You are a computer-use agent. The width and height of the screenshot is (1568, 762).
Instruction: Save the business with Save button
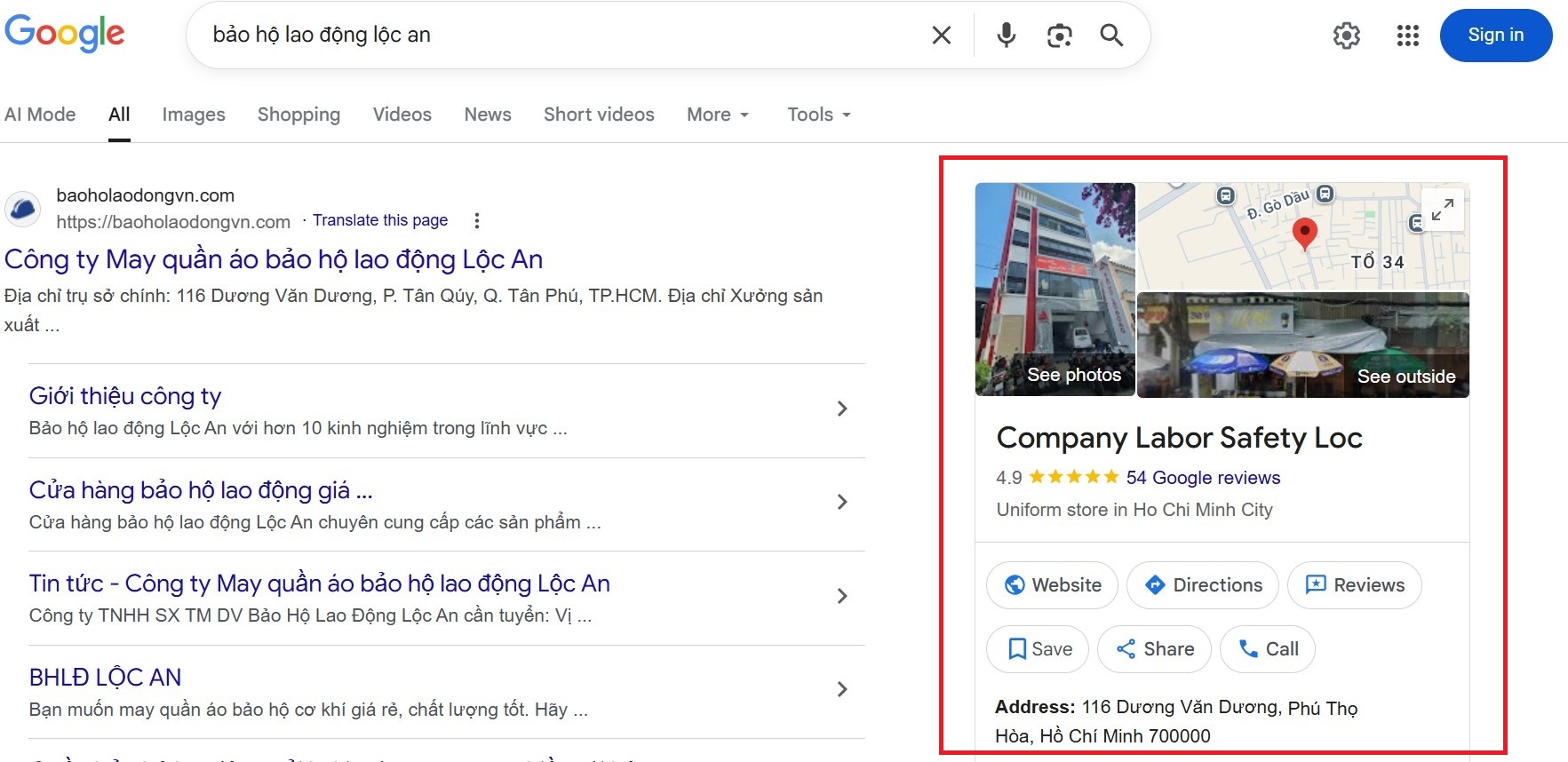(x=1038, y=649)
